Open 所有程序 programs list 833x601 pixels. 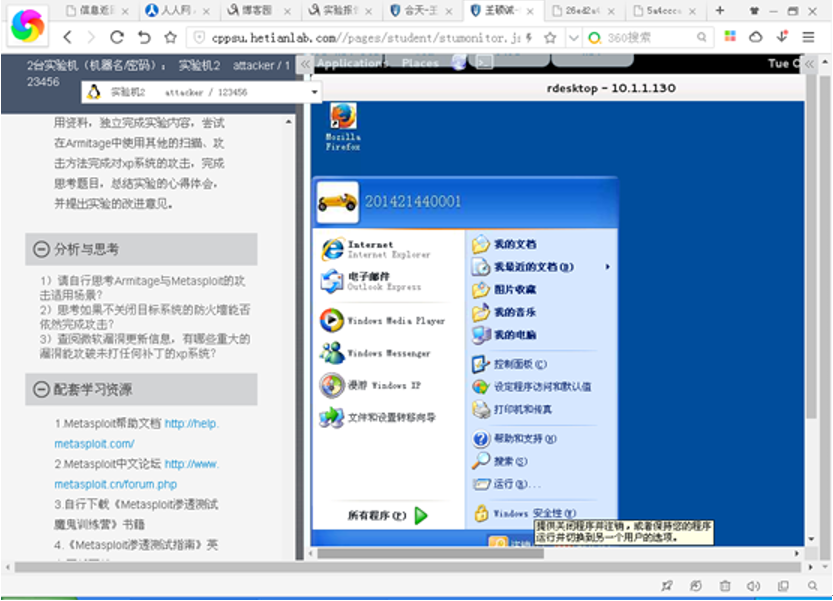point(388,515)
